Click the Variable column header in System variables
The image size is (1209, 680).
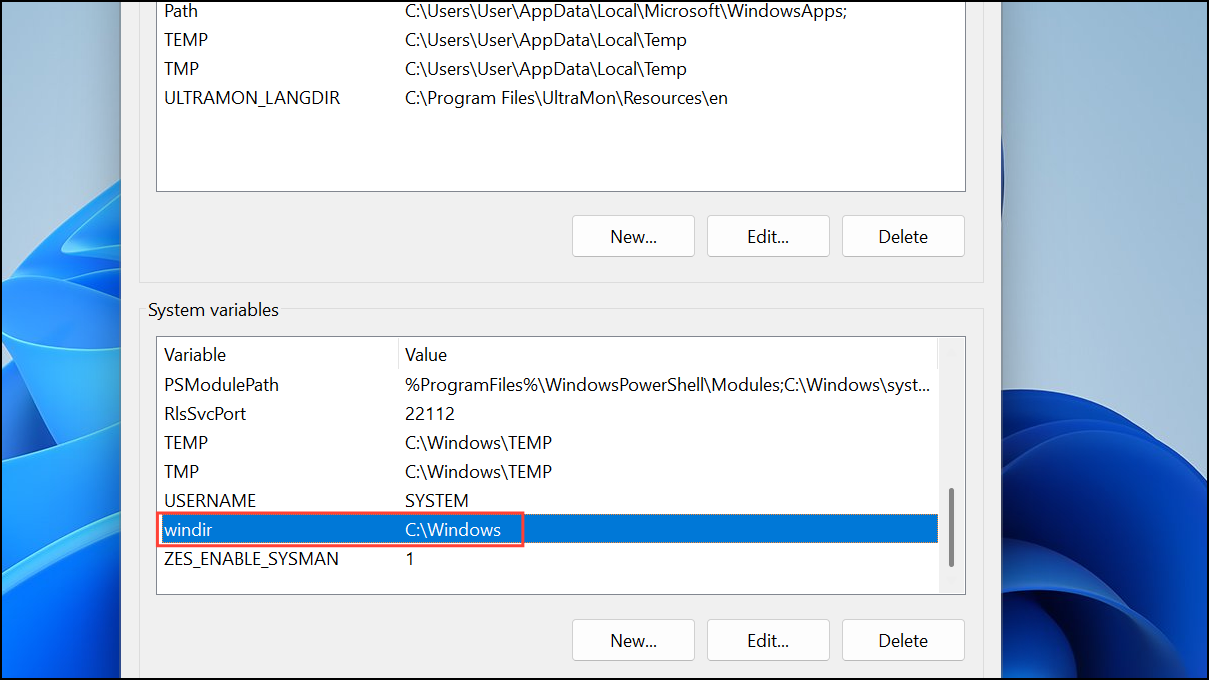click(x=278, y=355)
